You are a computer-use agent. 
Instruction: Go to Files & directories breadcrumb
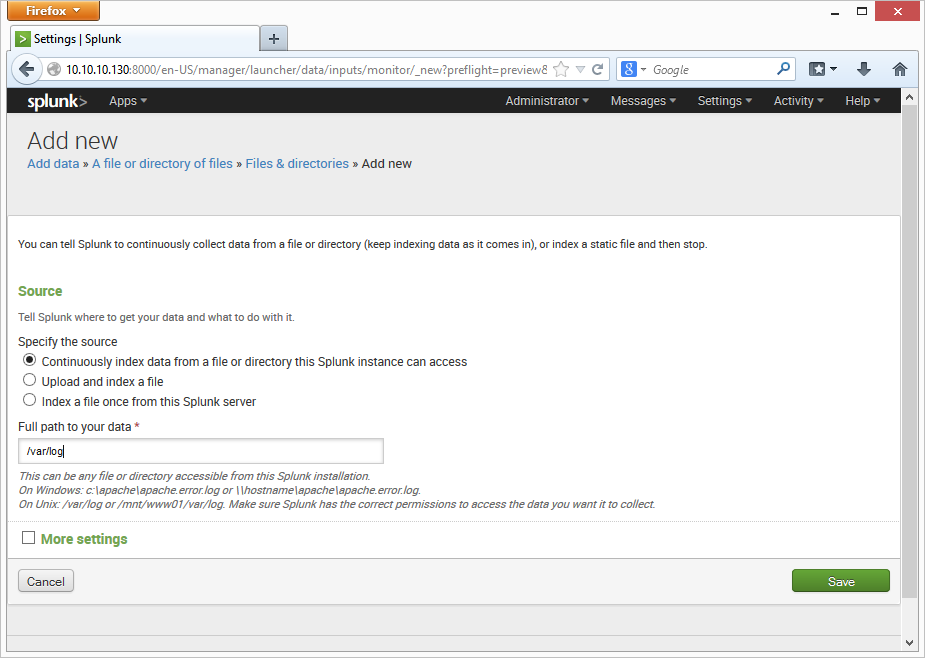(x=297, y=163)
